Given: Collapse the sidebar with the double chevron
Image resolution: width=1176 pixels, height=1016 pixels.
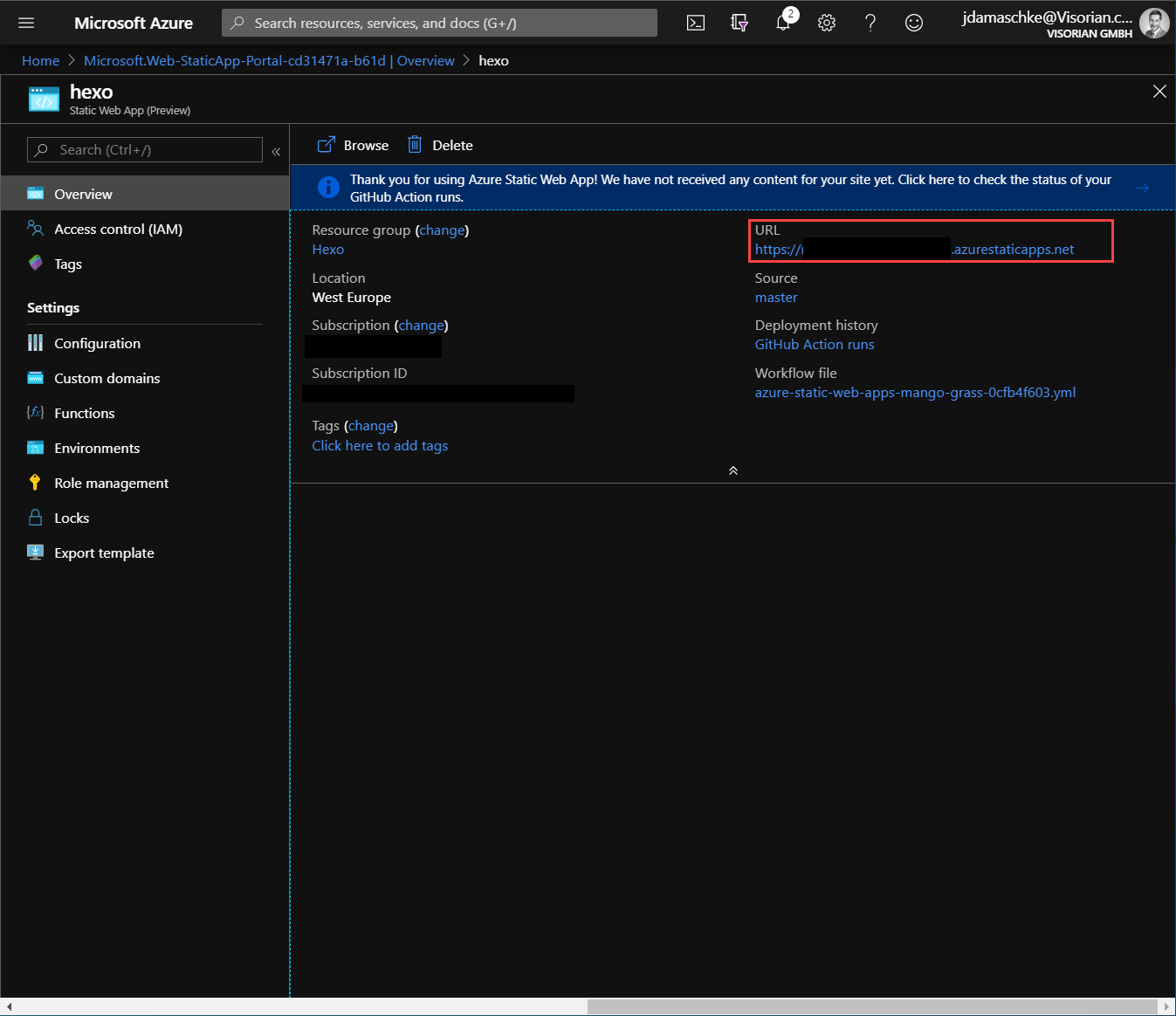Looking at the screenshot, I should 276,151.
